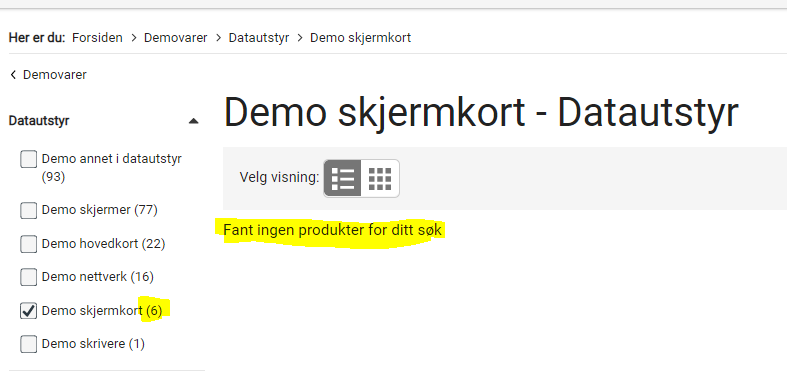Viewport: 787px width, 375px height.
Task: Switch to list view icon
Action: click(x=343, y=178)
